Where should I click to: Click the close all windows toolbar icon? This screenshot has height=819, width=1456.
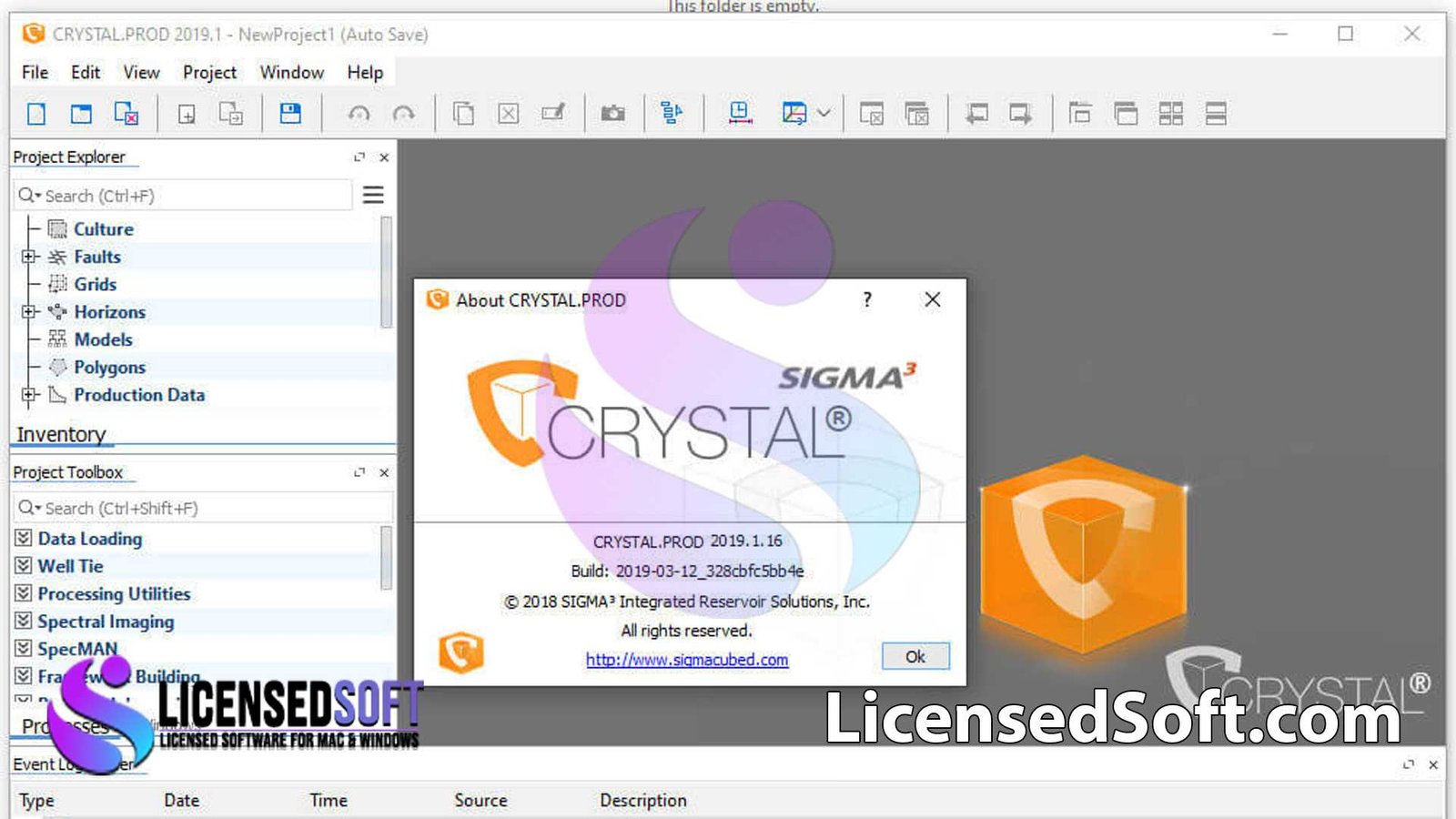(x=916, y=114)
